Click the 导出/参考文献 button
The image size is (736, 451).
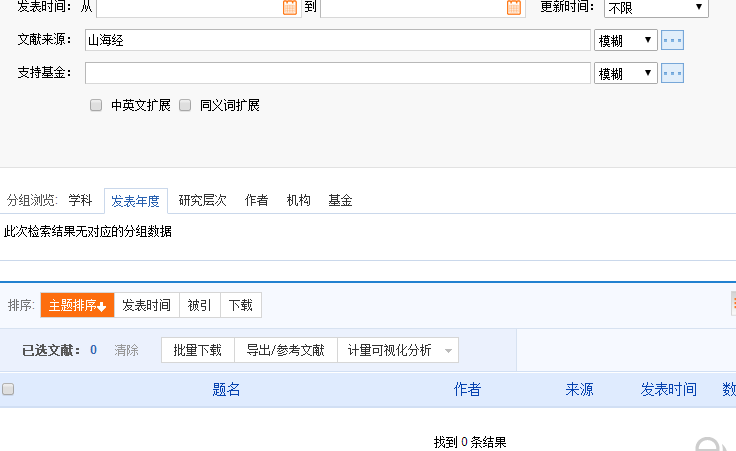(285, 350)
